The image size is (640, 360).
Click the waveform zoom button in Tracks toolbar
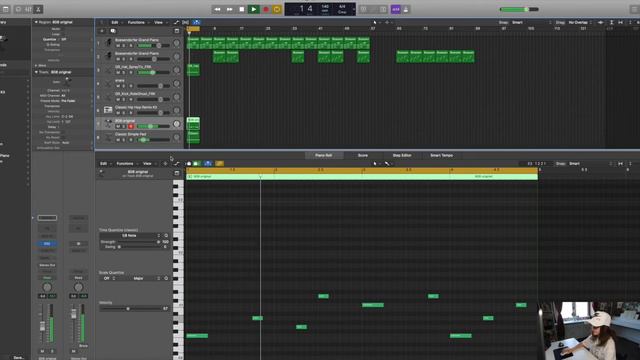[x=600, y=22]
